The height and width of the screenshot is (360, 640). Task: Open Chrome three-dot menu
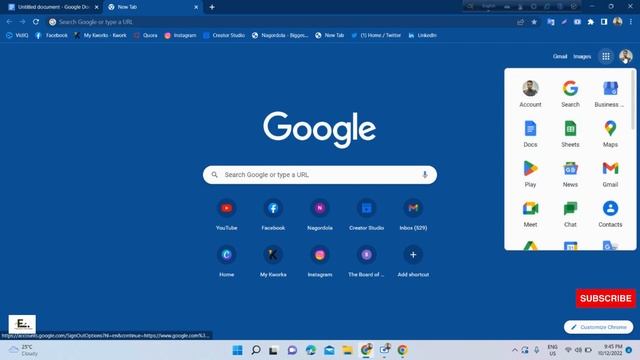[631, 22]
